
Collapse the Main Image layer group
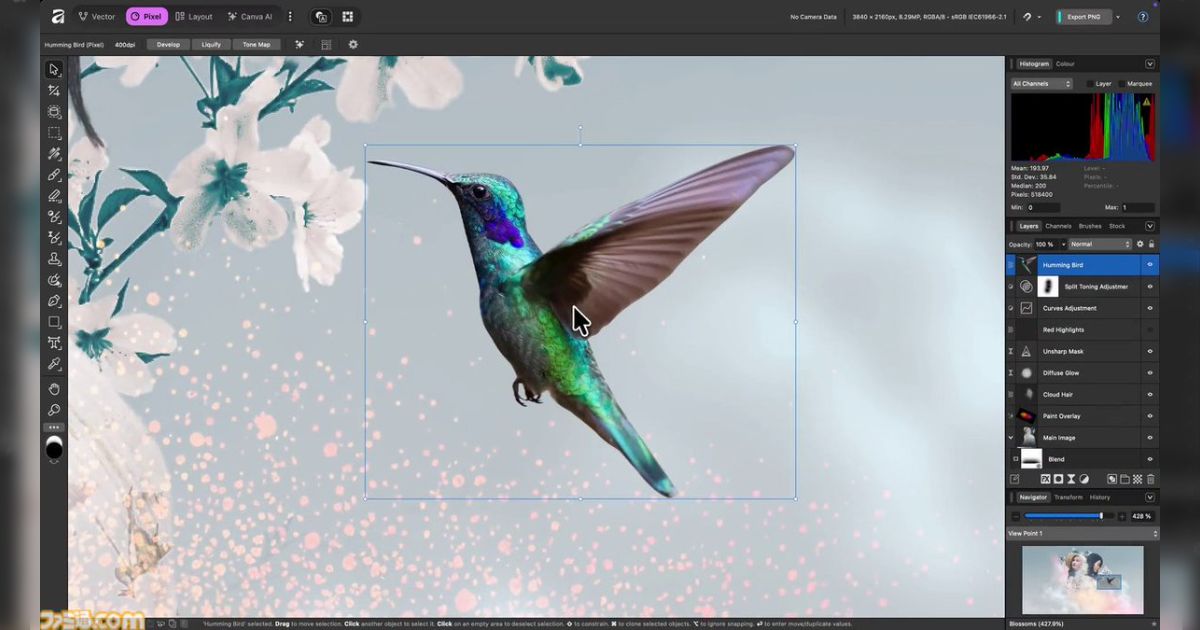click(x=1011, y=437)
